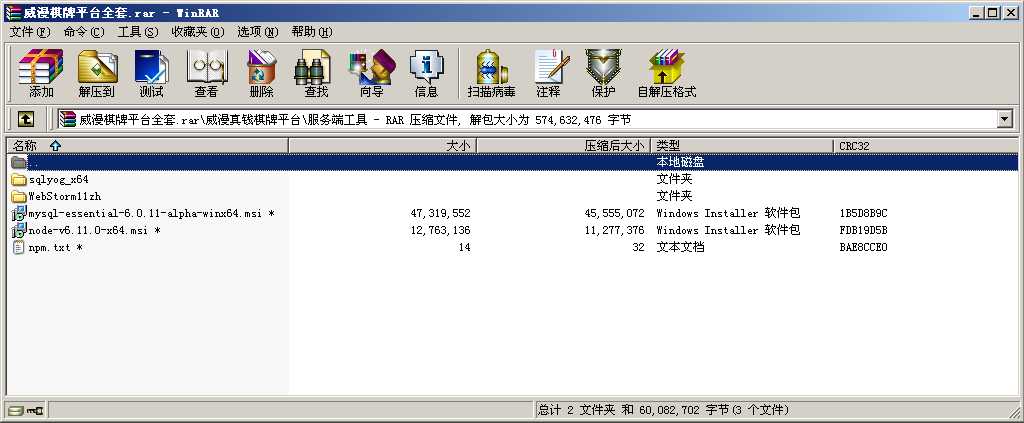This screenshot has height=423, width=1024.
Task: Click the key password icon in status bar
Action: pyautogui.click(x=35, y=411)
